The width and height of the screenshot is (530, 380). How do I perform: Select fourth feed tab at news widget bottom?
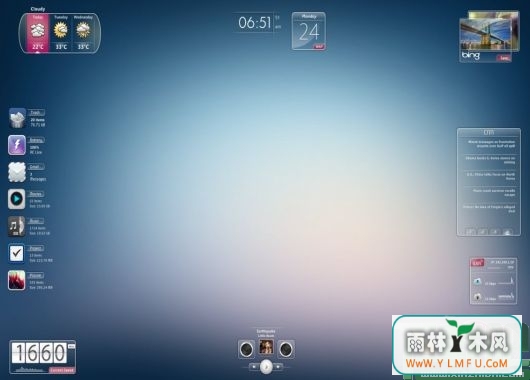[507, 232]
